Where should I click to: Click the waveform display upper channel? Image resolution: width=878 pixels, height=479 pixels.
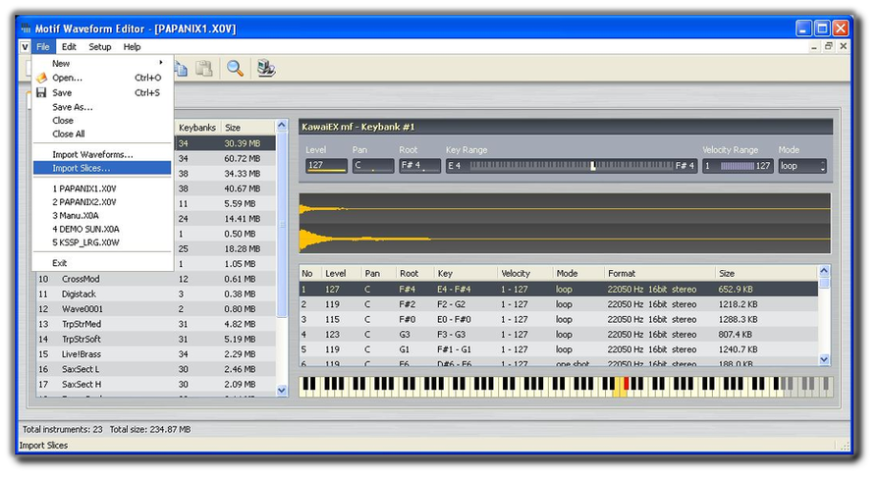(x=565, y=209)
